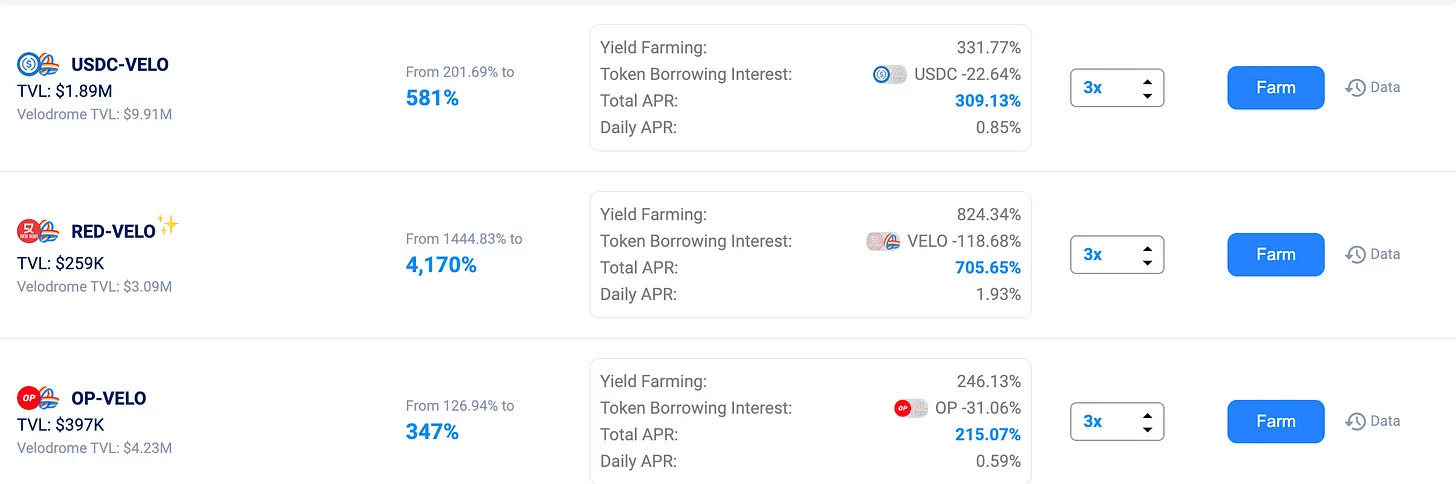Open Data history for RED-VELO
This screenshot has height=484, width=1456.
click(x=1372, y=254)
